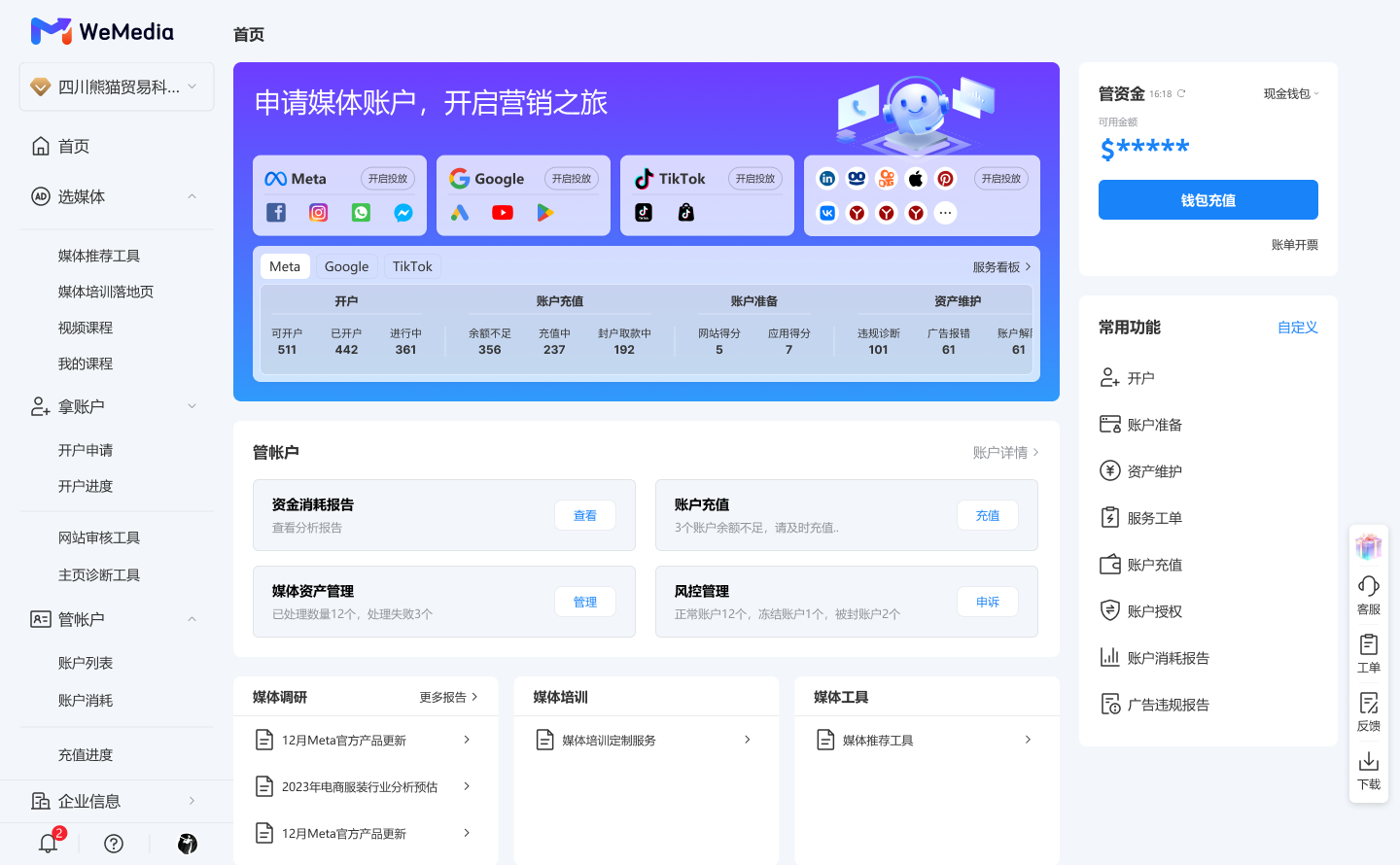Open the user avatar at sidebar bottom

click(188, 844)
